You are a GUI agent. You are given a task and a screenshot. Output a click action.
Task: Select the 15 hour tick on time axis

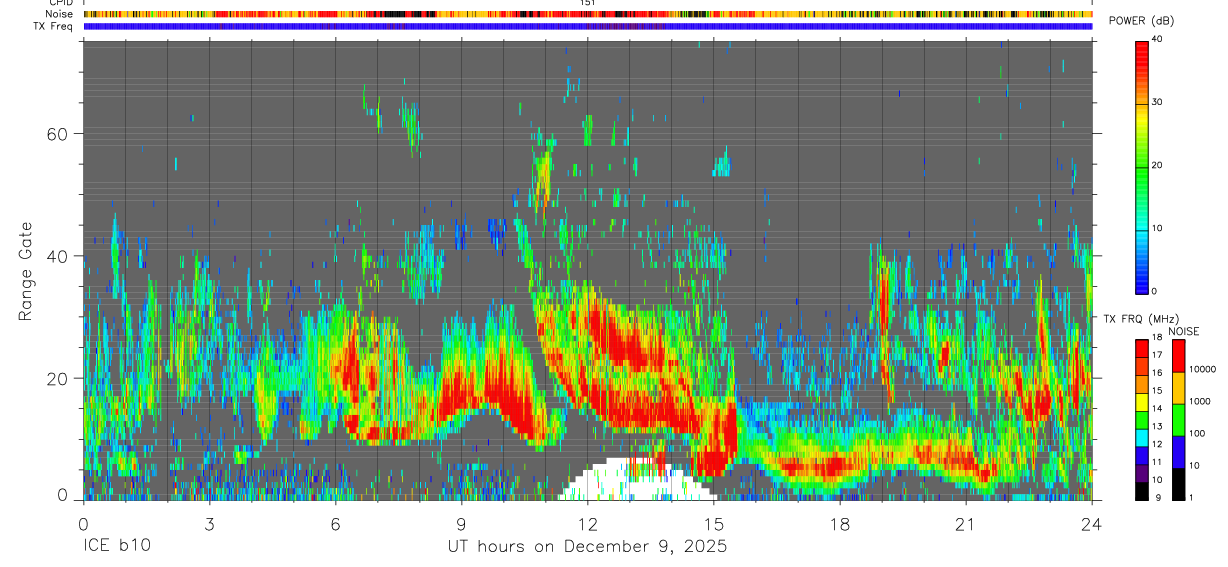point(713,523)
